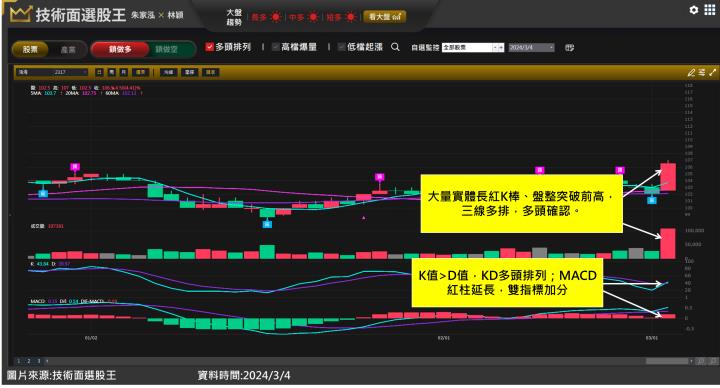Go to chart page 3
This screenshot has height=388, width=720.
(x=39, y=361)
